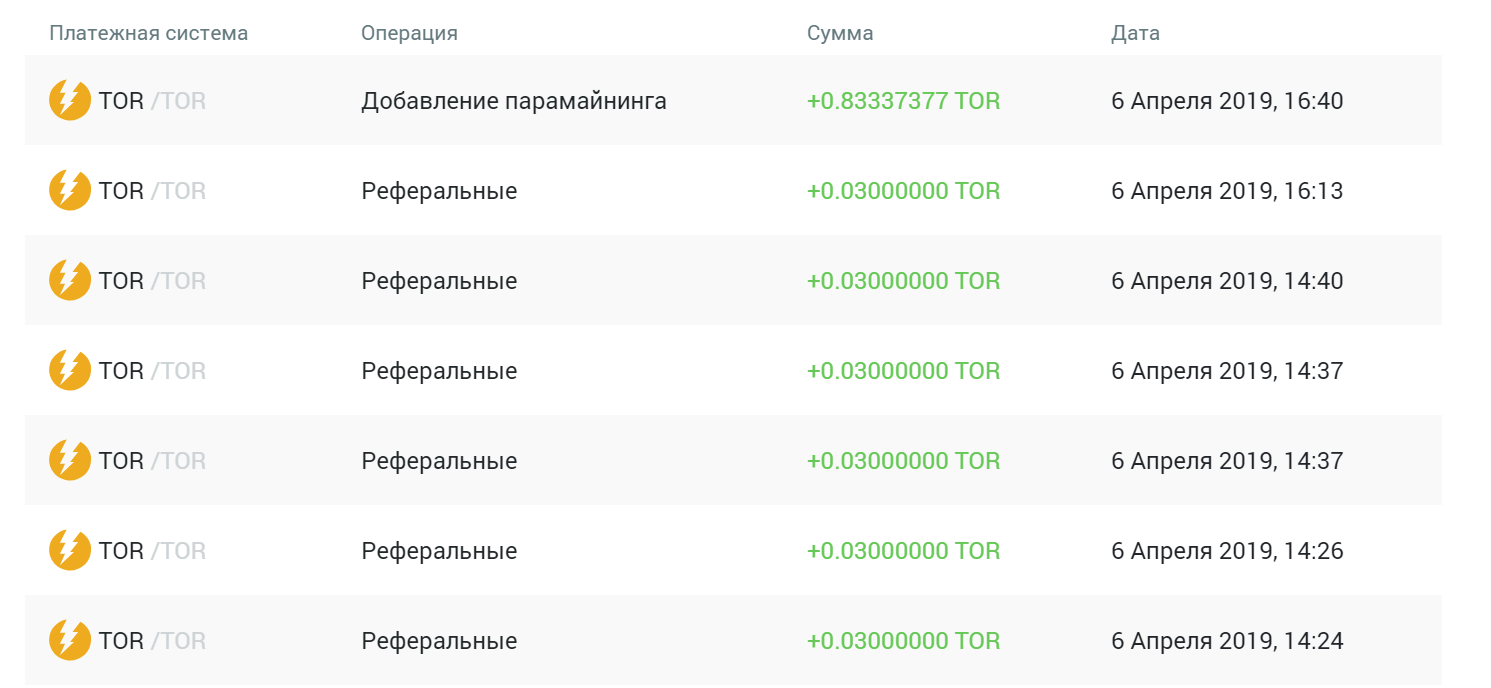Click the TOR lightning icon in the 14:26 row
Viewport: 1491px width, 688px height.
70,550
